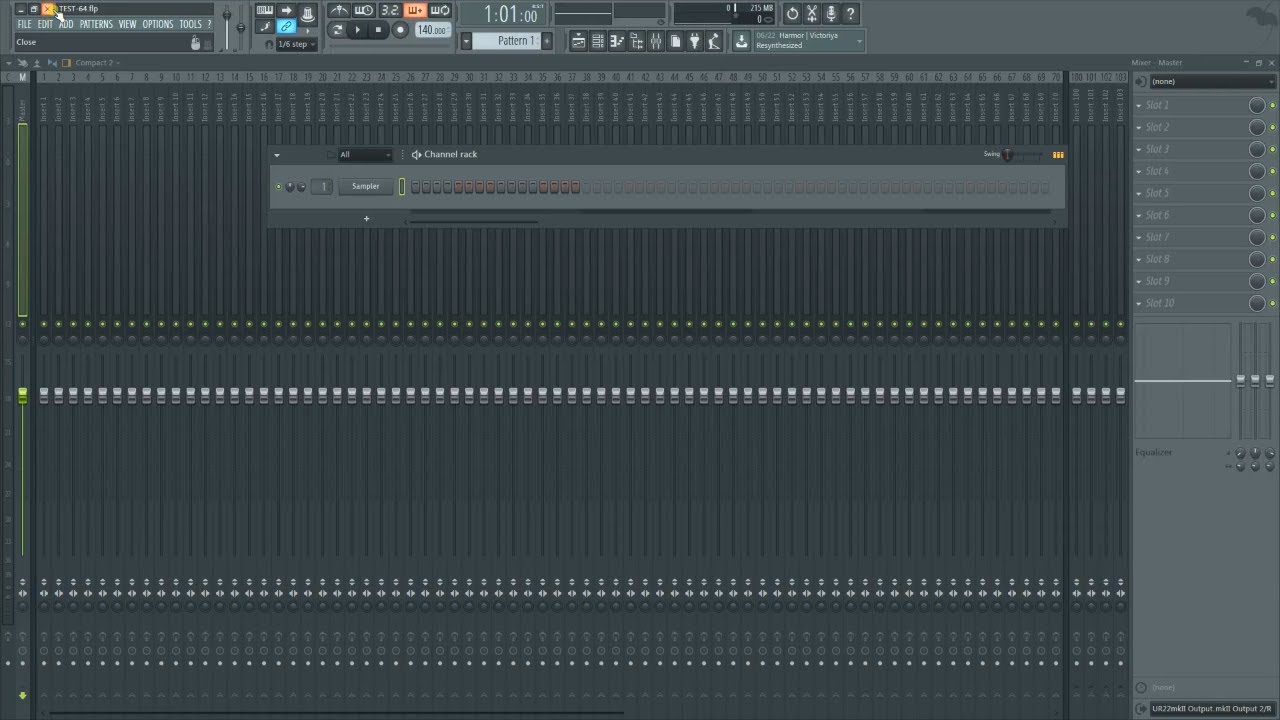Image resolution: width=1280 pixels, height=720 pixels.
Task: Mute the Sampler channel green light
Action: coord(279,187)
